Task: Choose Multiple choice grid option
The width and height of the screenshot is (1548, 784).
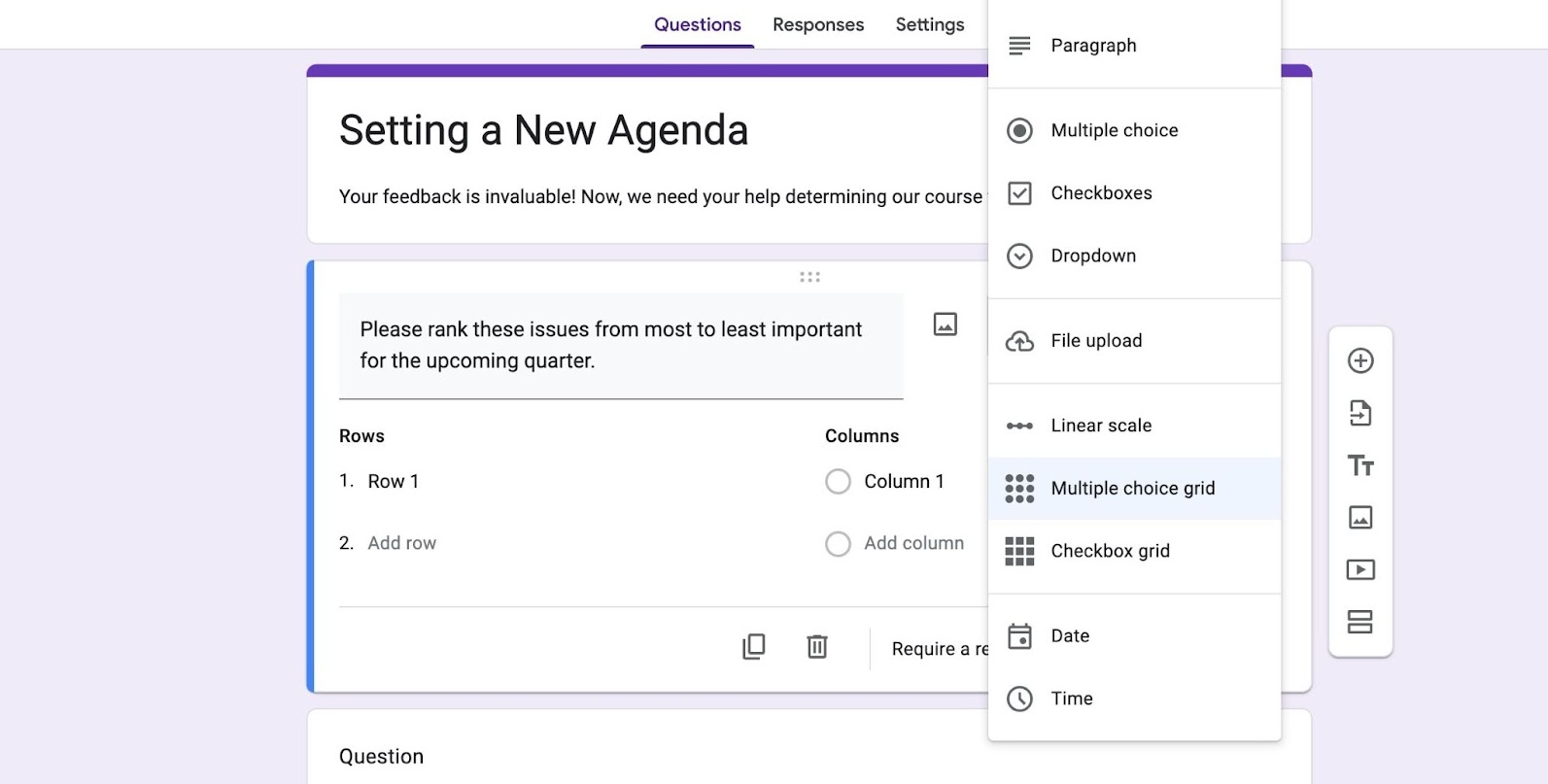Action: point(1132,489)
